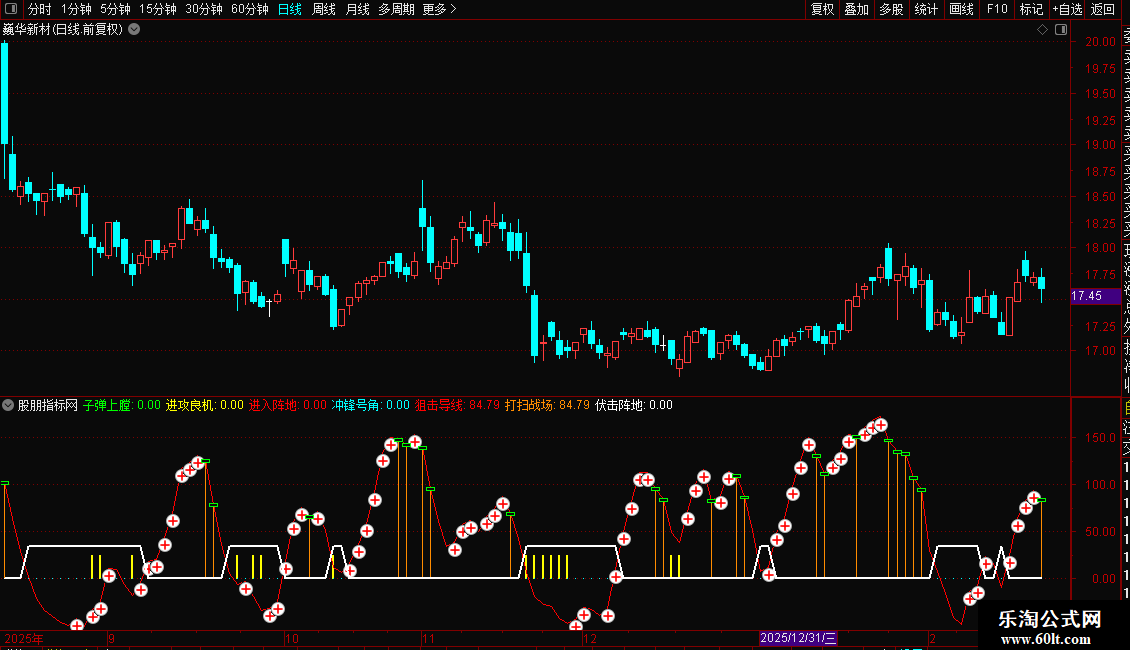
Task: Click the diamond icon in main chart
Action: 1042,30
